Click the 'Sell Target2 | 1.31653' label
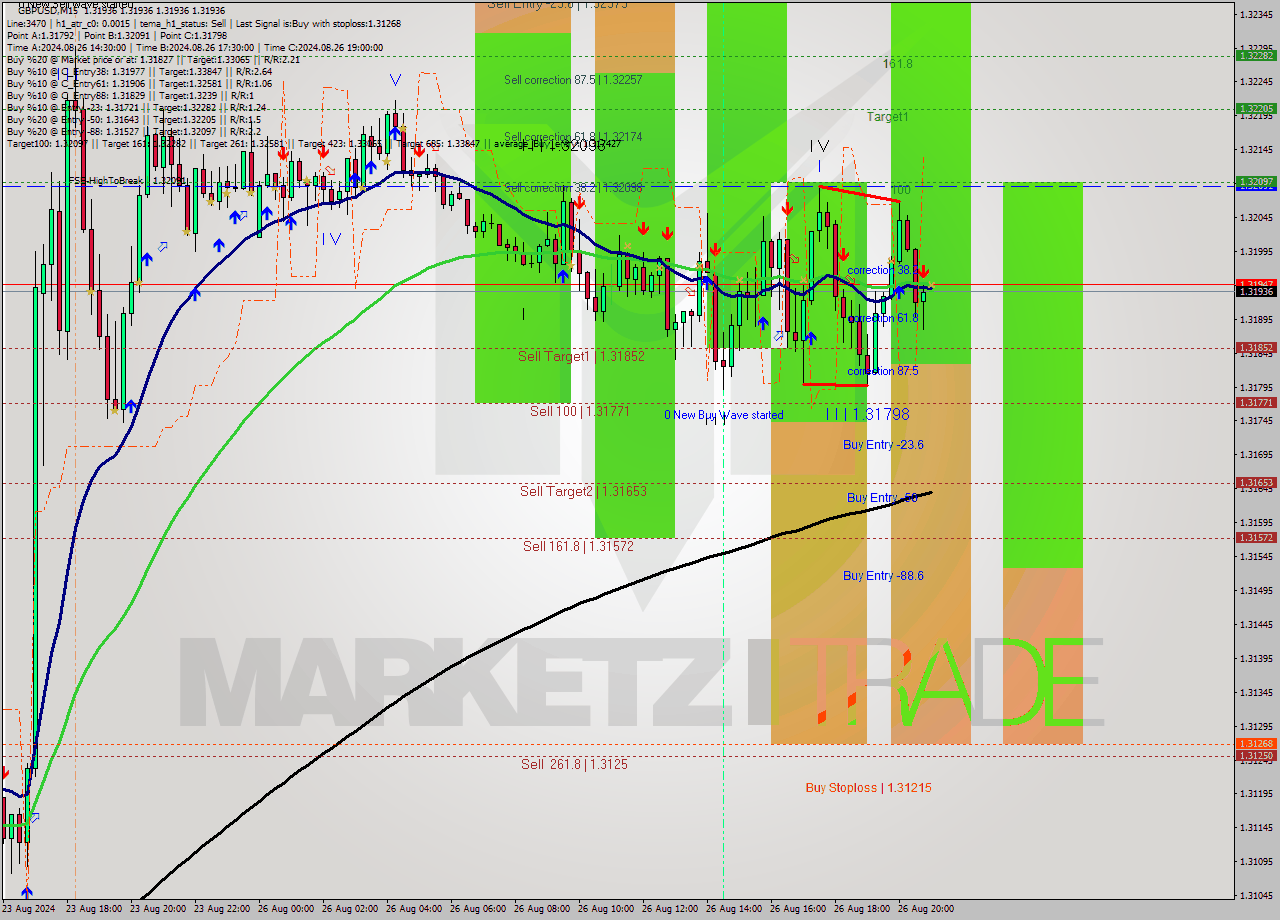 [x=583, y=491]
